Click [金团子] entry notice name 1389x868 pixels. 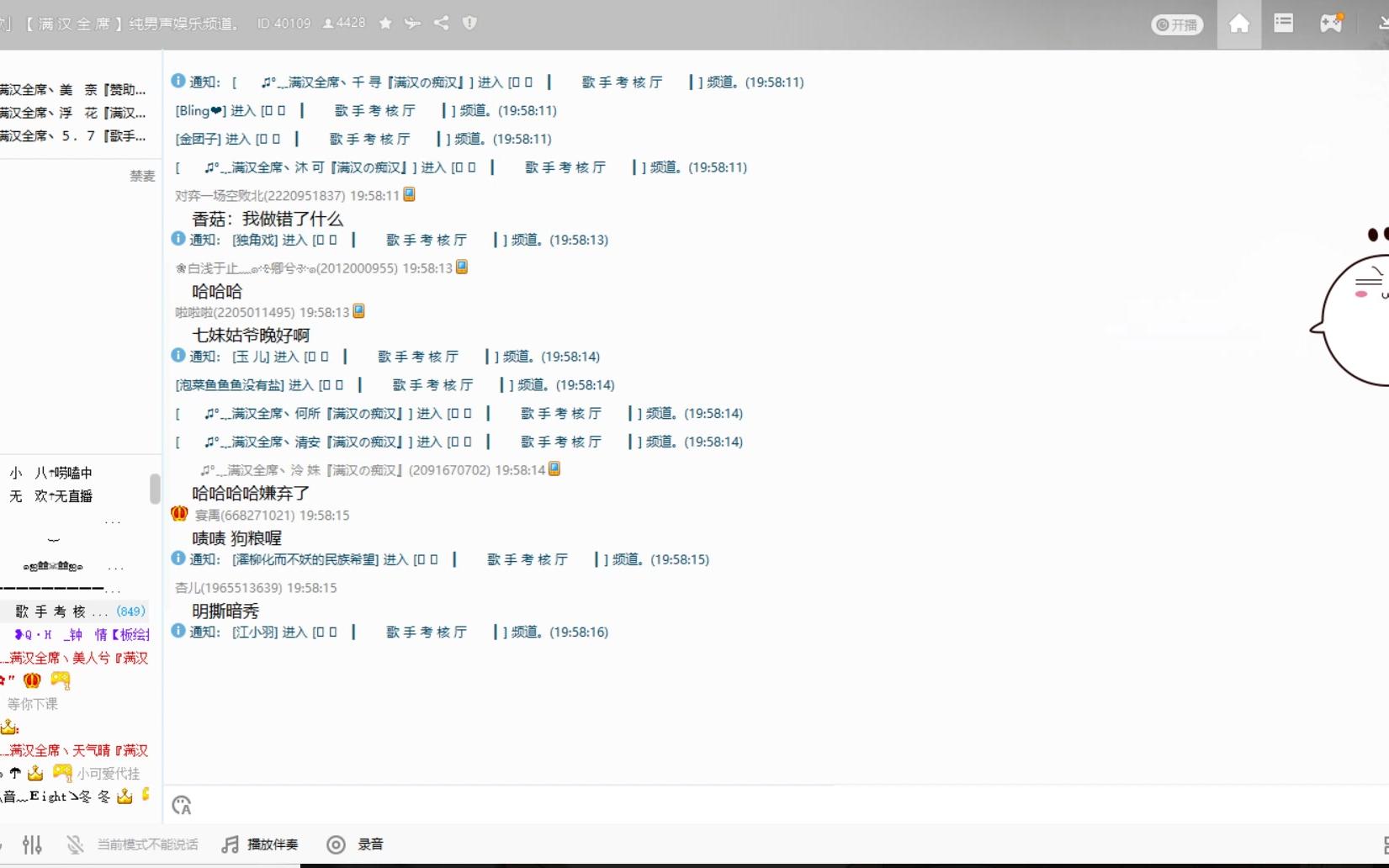click(198, 139)
